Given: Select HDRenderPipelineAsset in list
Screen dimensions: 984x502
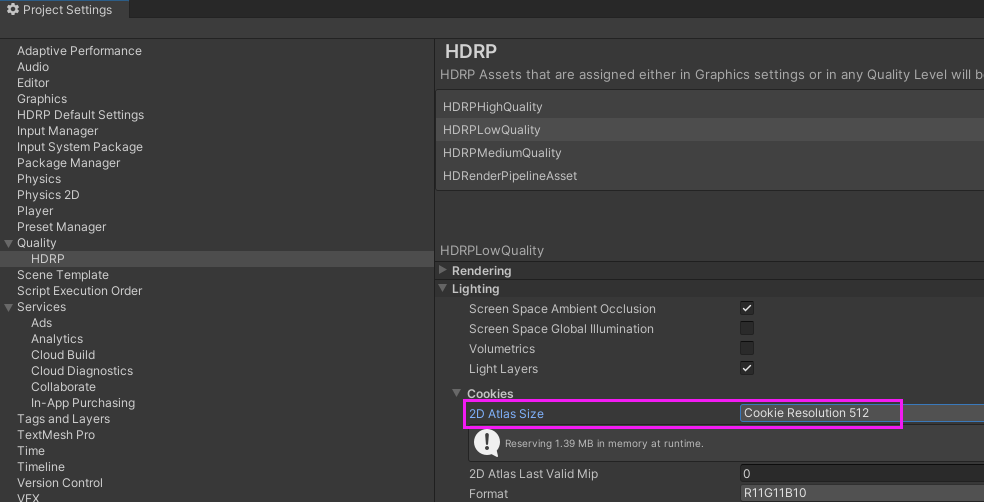Looking at the screenshot, I should [x=710, y=176].
